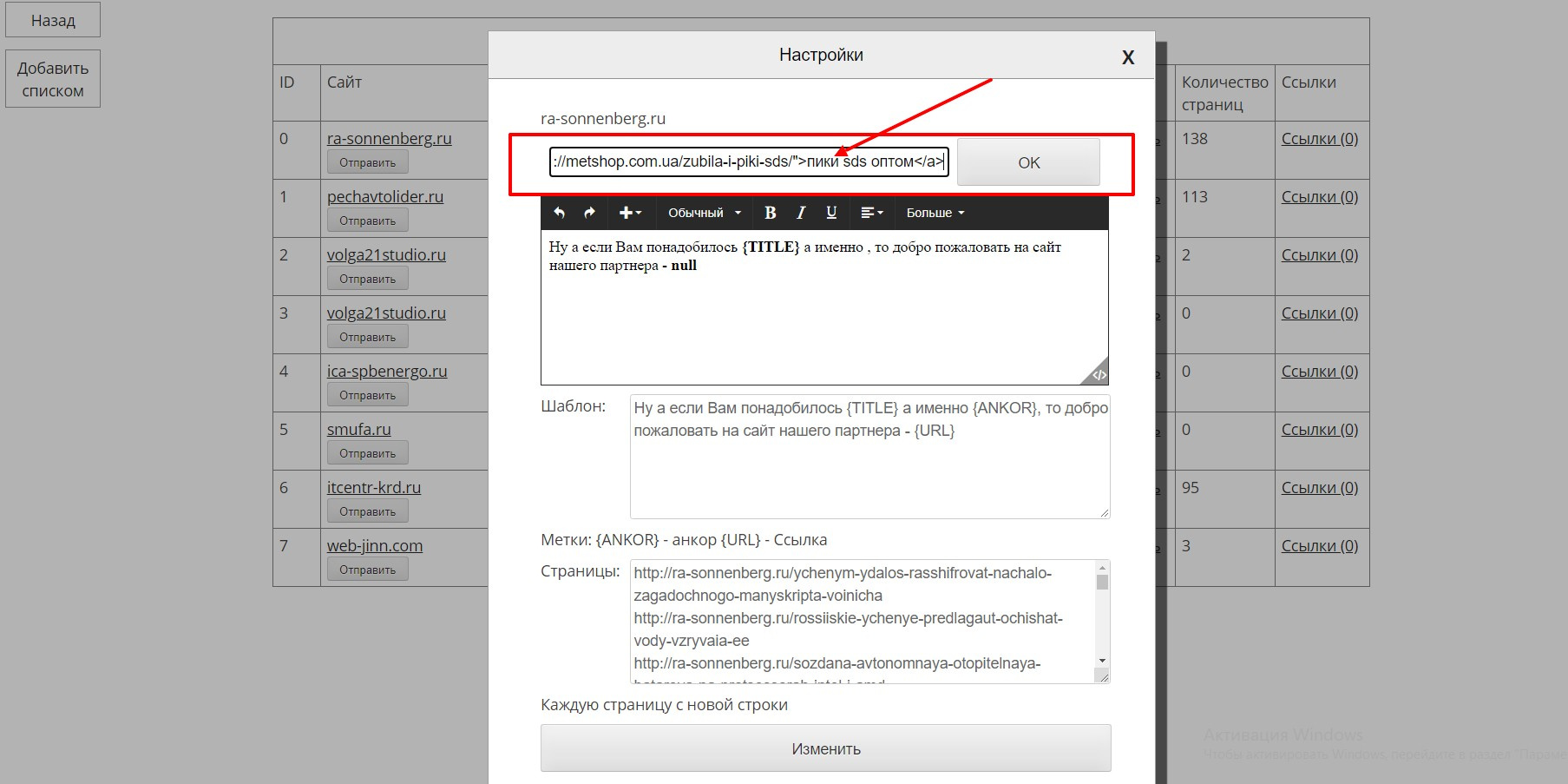Click Отправить button in row 3
This screenshot has height=784, width=1568.
tap(367, 337)
